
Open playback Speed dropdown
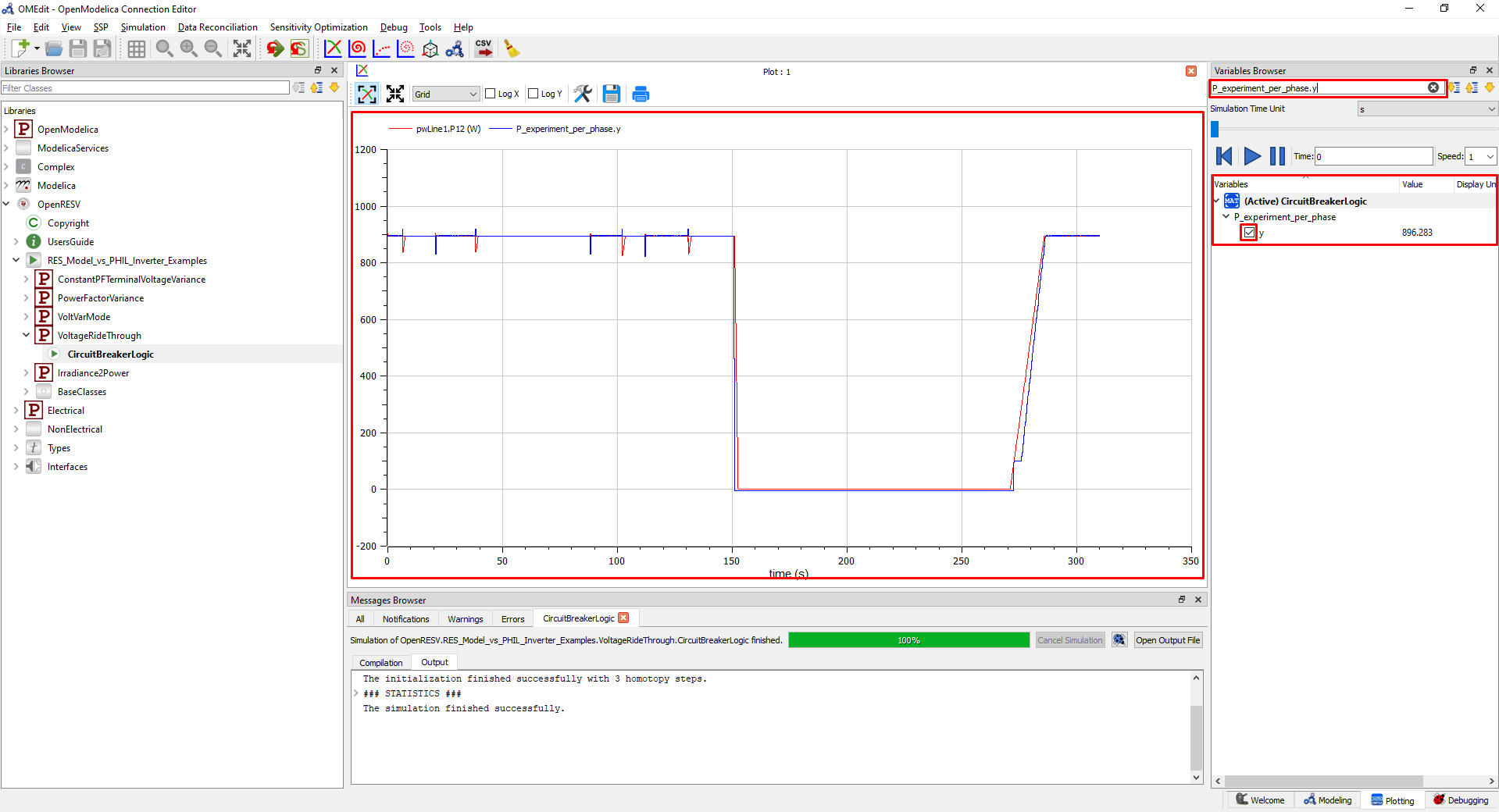pos(1480,156)
